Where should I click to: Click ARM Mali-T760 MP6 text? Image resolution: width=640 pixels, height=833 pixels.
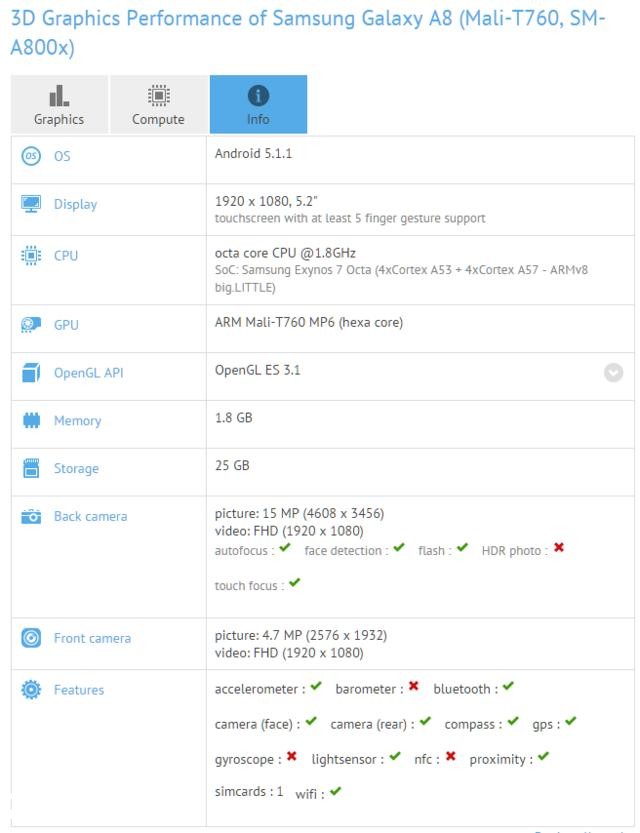click(309, 322)
